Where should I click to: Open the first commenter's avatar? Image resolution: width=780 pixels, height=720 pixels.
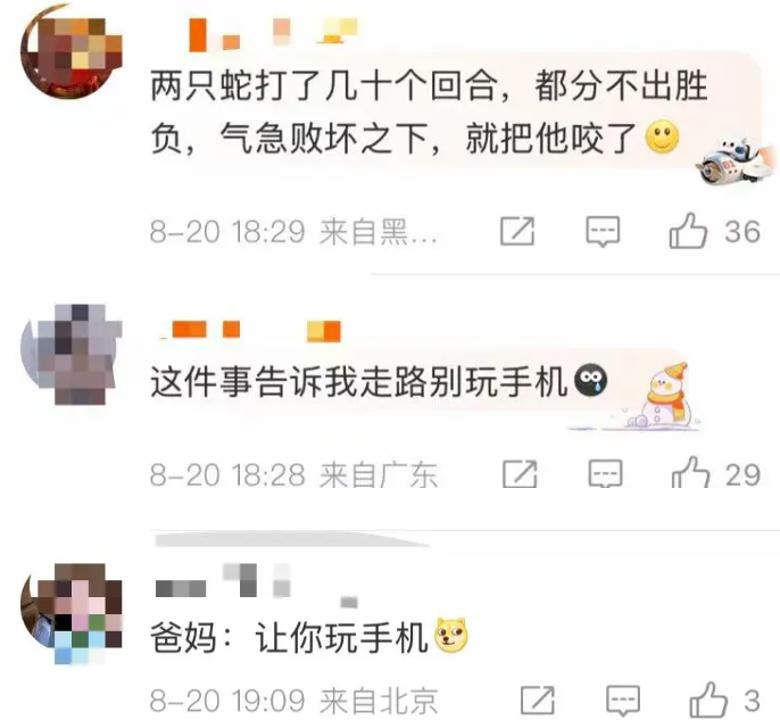click(x=71, y=52)
